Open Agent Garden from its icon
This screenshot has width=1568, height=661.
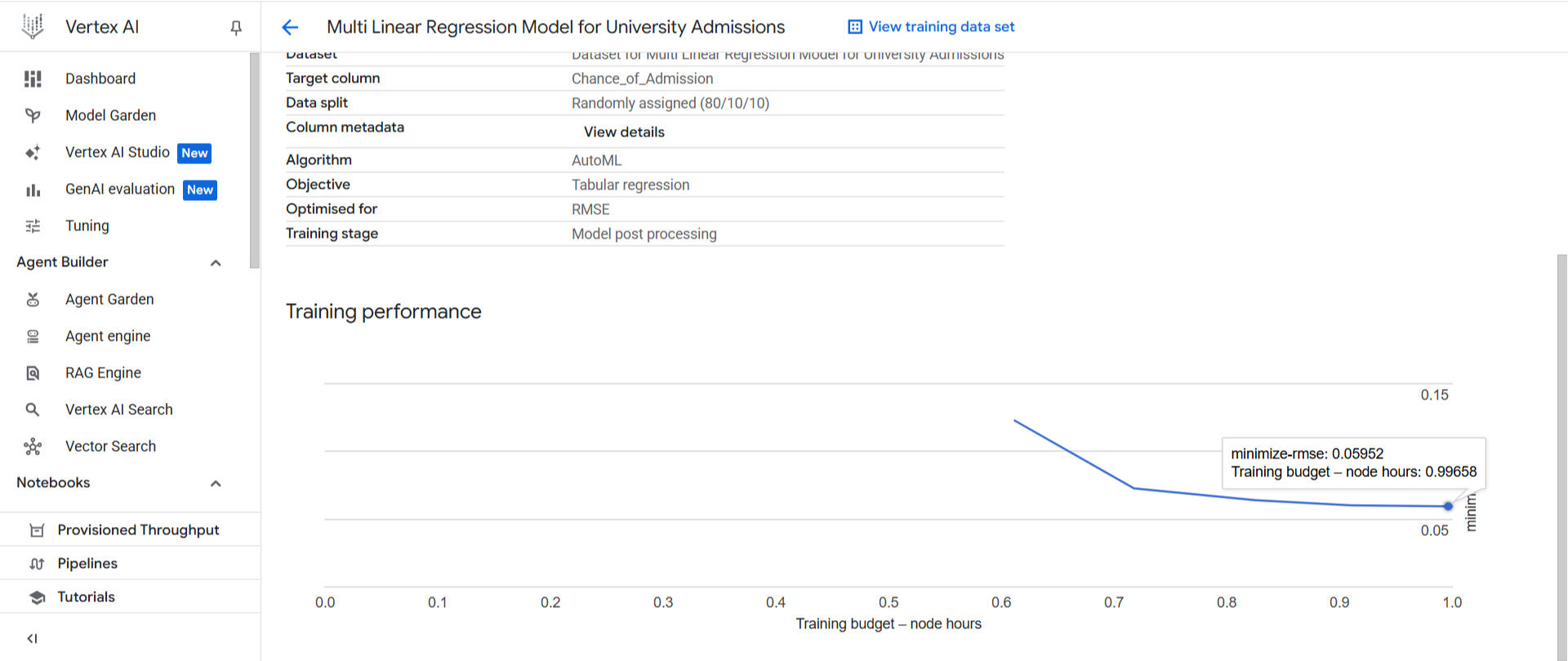[x=33, y=299]
